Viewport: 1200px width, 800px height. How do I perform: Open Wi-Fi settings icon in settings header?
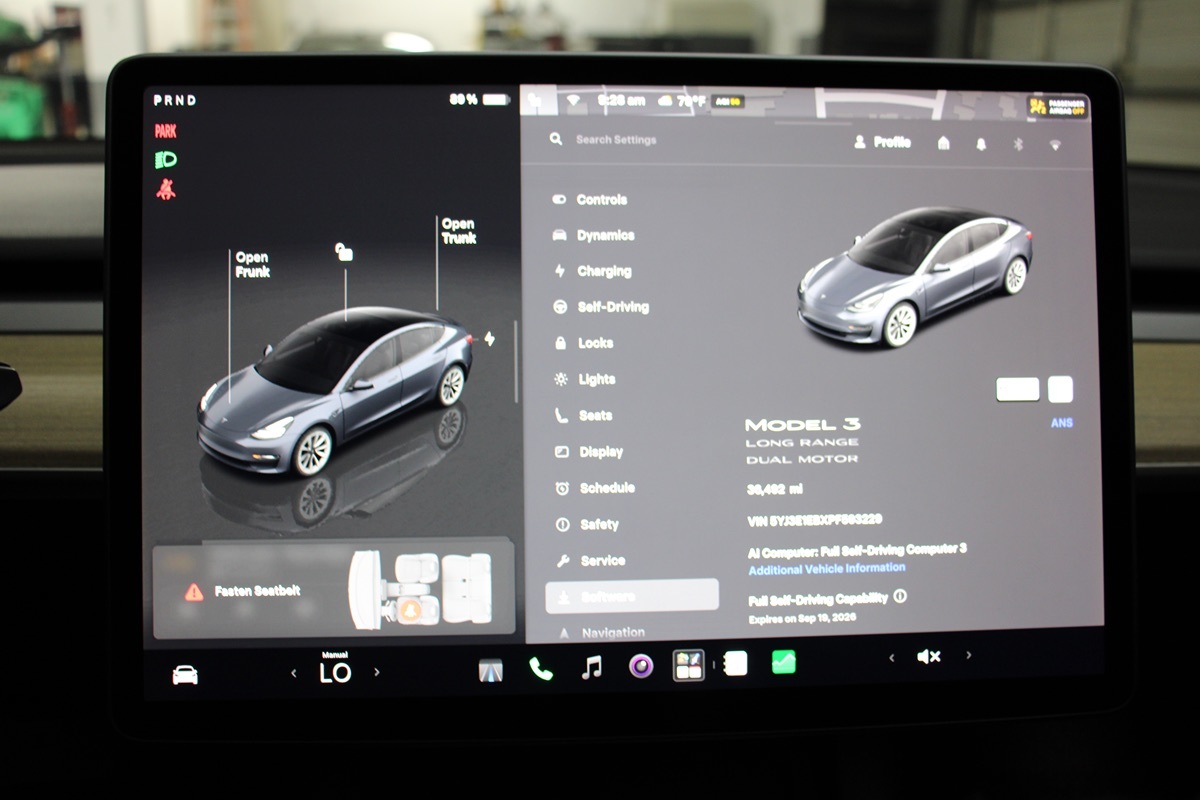[x=1055, y=146]
